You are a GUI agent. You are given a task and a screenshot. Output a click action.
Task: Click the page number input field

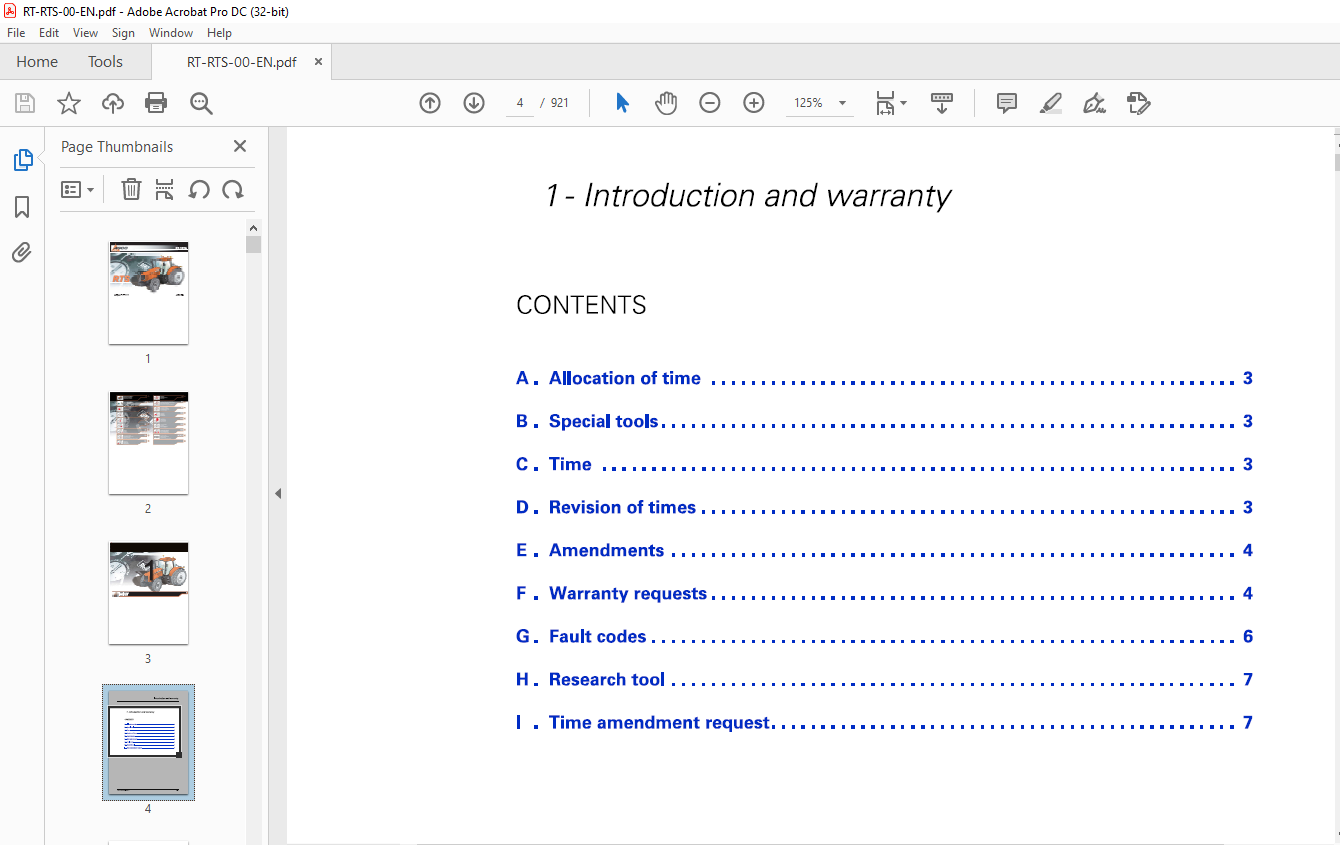[520, 103]
